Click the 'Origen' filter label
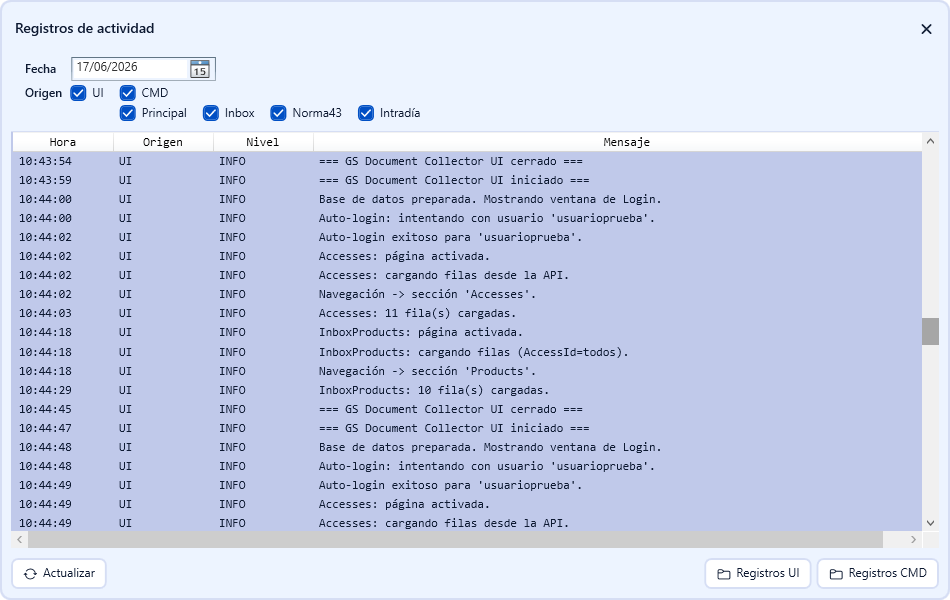Viewport: 950px width, 600px height. click(43, 93)
